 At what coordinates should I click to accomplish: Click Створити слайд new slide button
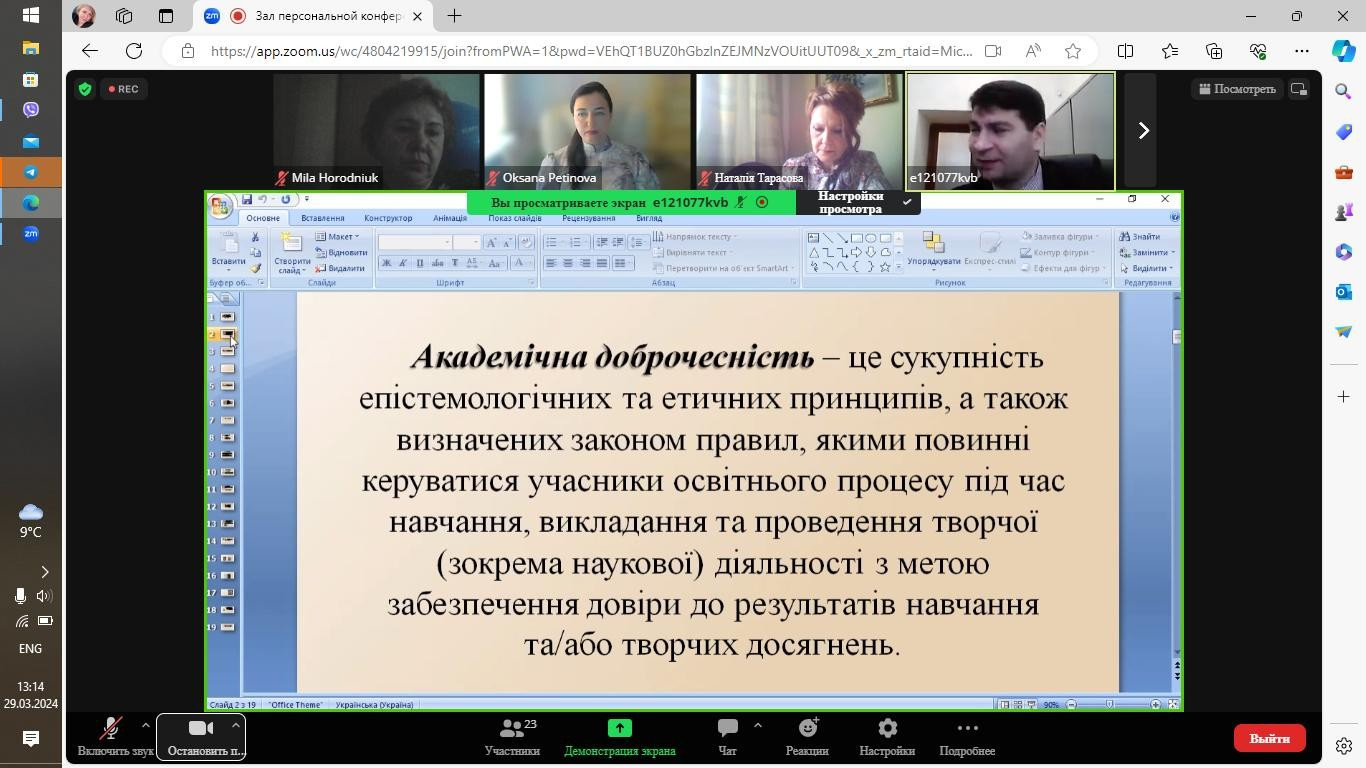(292, 253)
